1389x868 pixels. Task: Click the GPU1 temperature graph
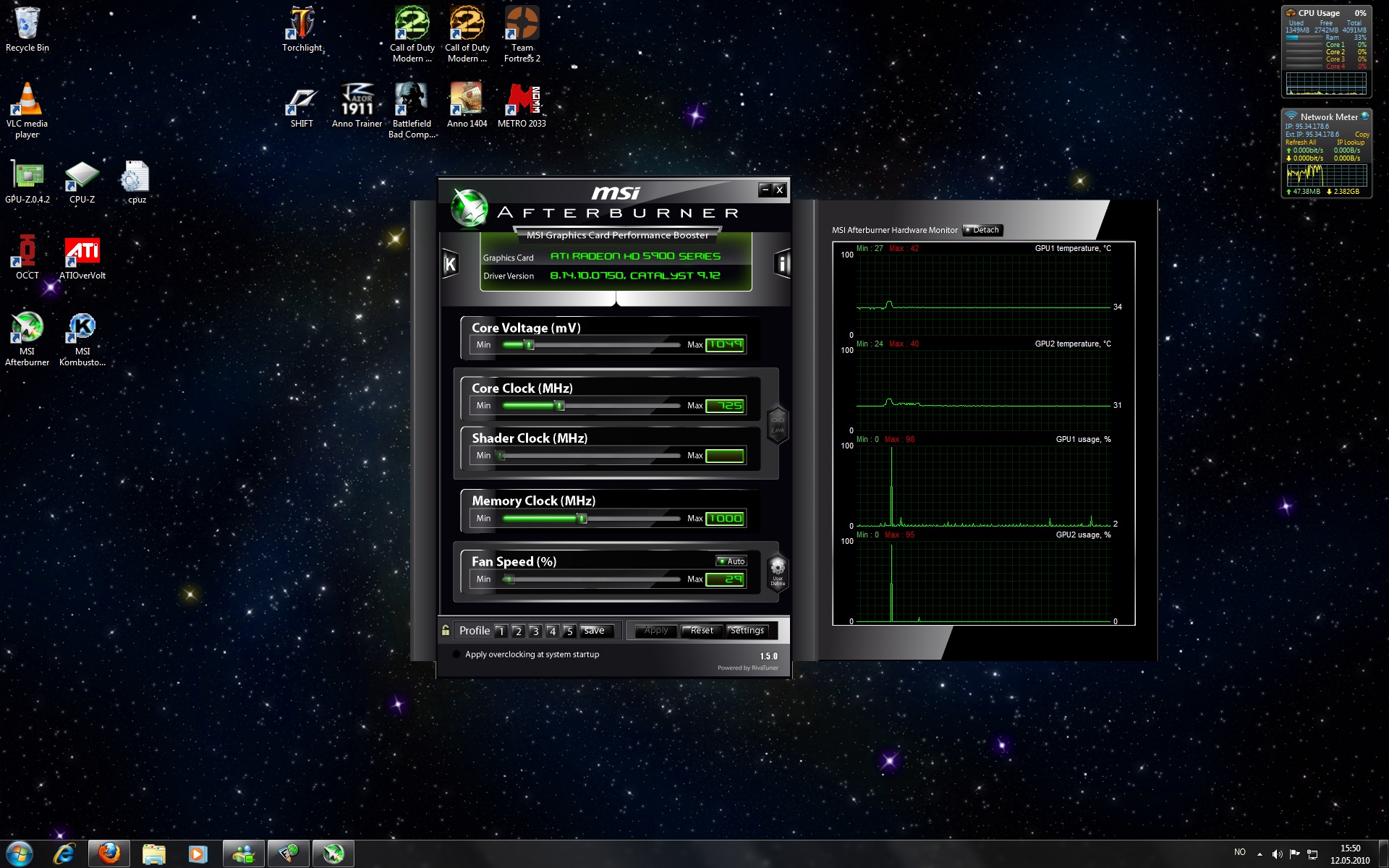[x=983, y=294]
